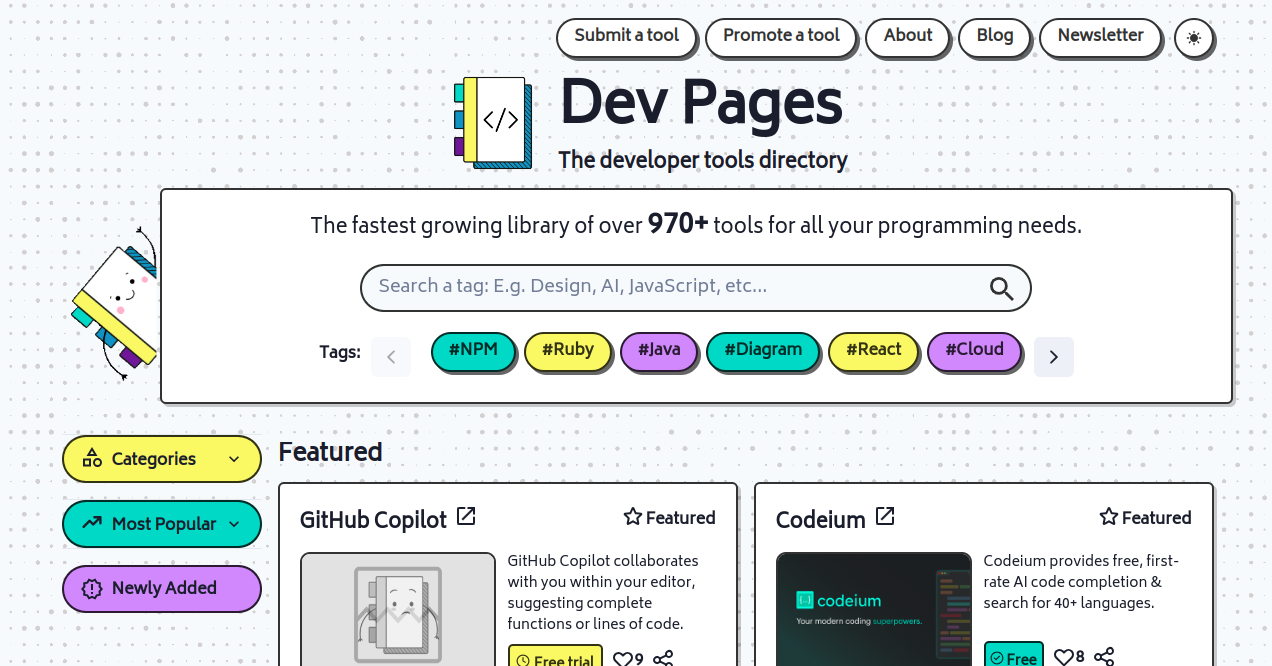Viewport: 1272px width, 666px height.
Task: Open Codeium external link icon
Action: [885, 516]
